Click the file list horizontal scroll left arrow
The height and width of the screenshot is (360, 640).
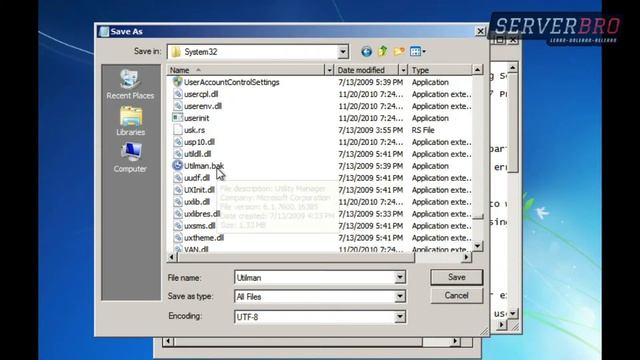pyautogui.click(x=172, y=257)
